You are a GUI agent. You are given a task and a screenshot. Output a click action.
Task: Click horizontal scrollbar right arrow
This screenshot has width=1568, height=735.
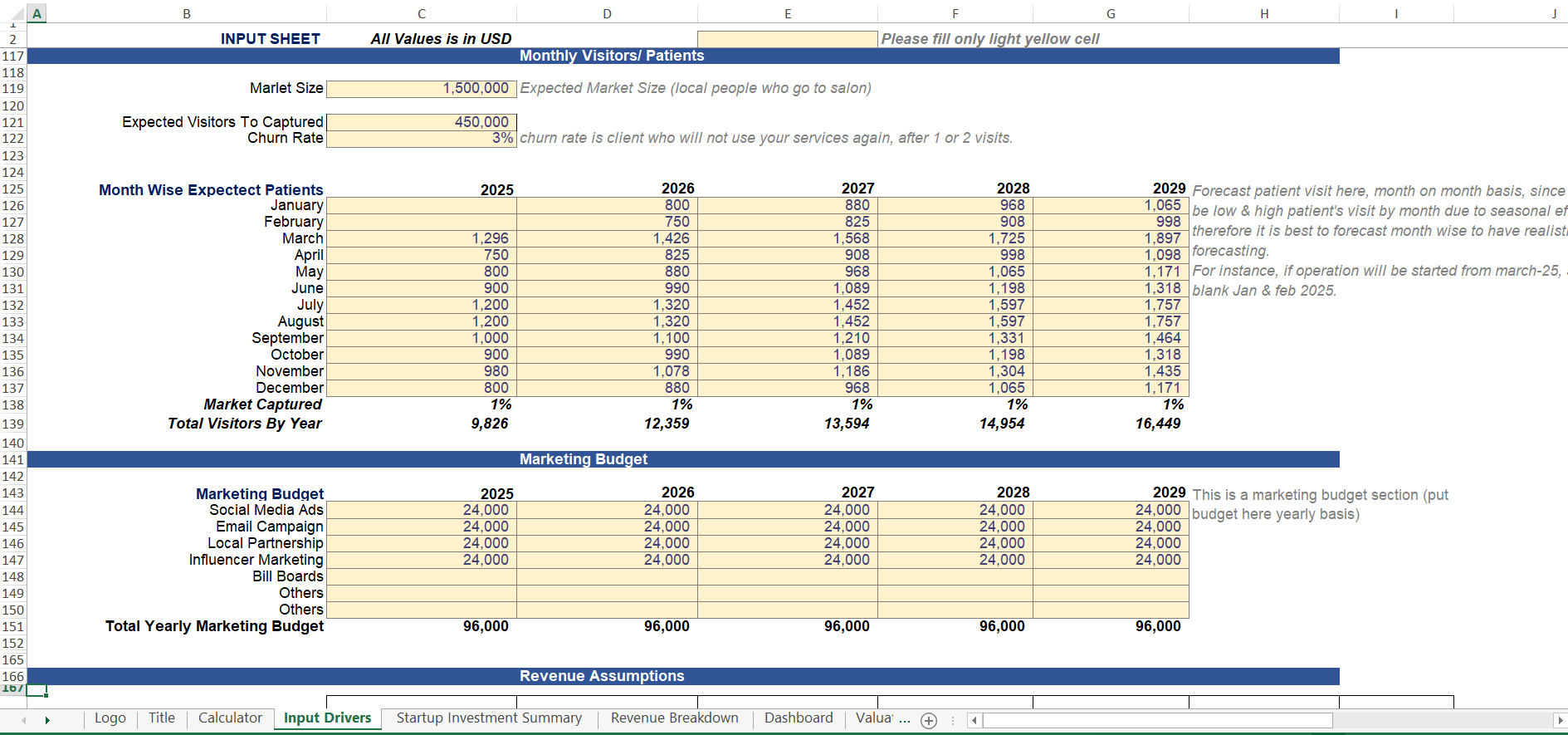(x=1559, y=721)
